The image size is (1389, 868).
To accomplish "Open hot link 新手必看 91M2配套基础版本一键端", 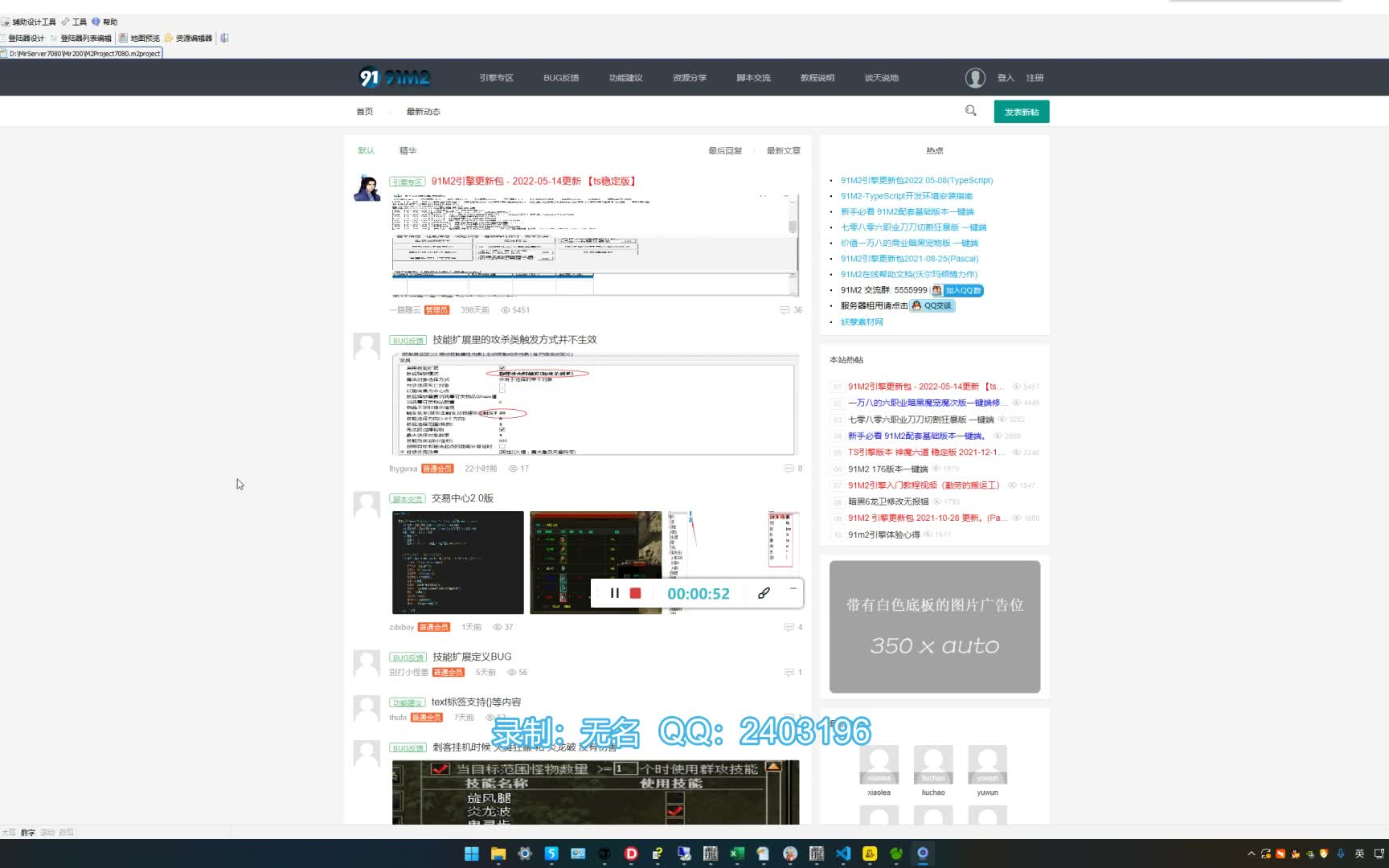I will pos(907,212).
